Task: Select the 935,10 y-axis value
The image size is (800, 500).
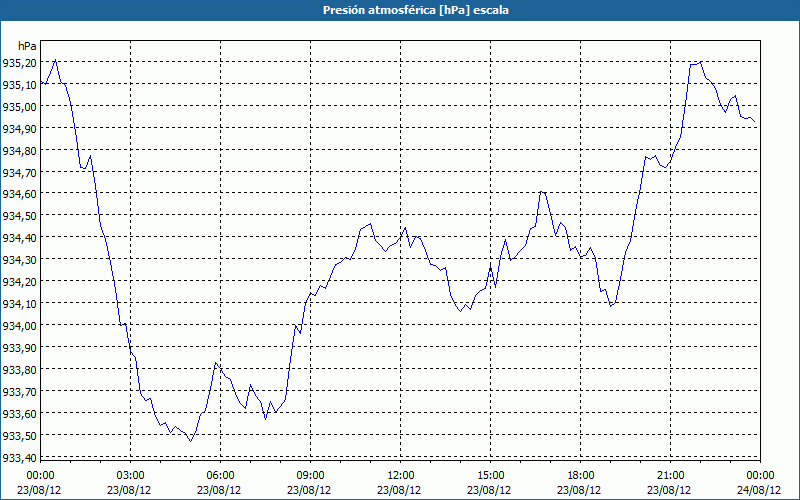Action: (x=18, y=85)
